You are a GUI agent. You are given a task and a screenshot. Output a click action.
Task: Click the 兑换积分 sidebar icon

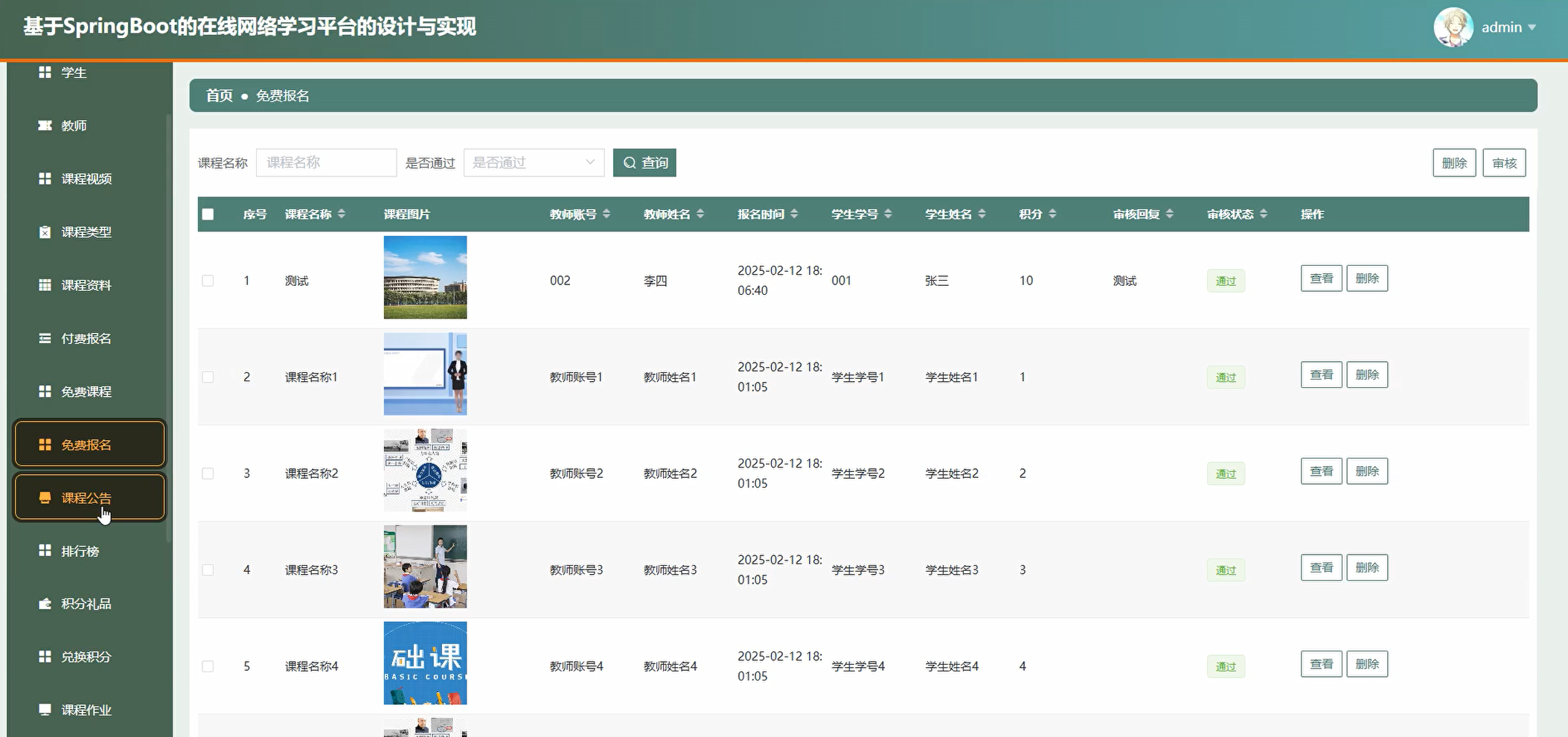(45, 657)
